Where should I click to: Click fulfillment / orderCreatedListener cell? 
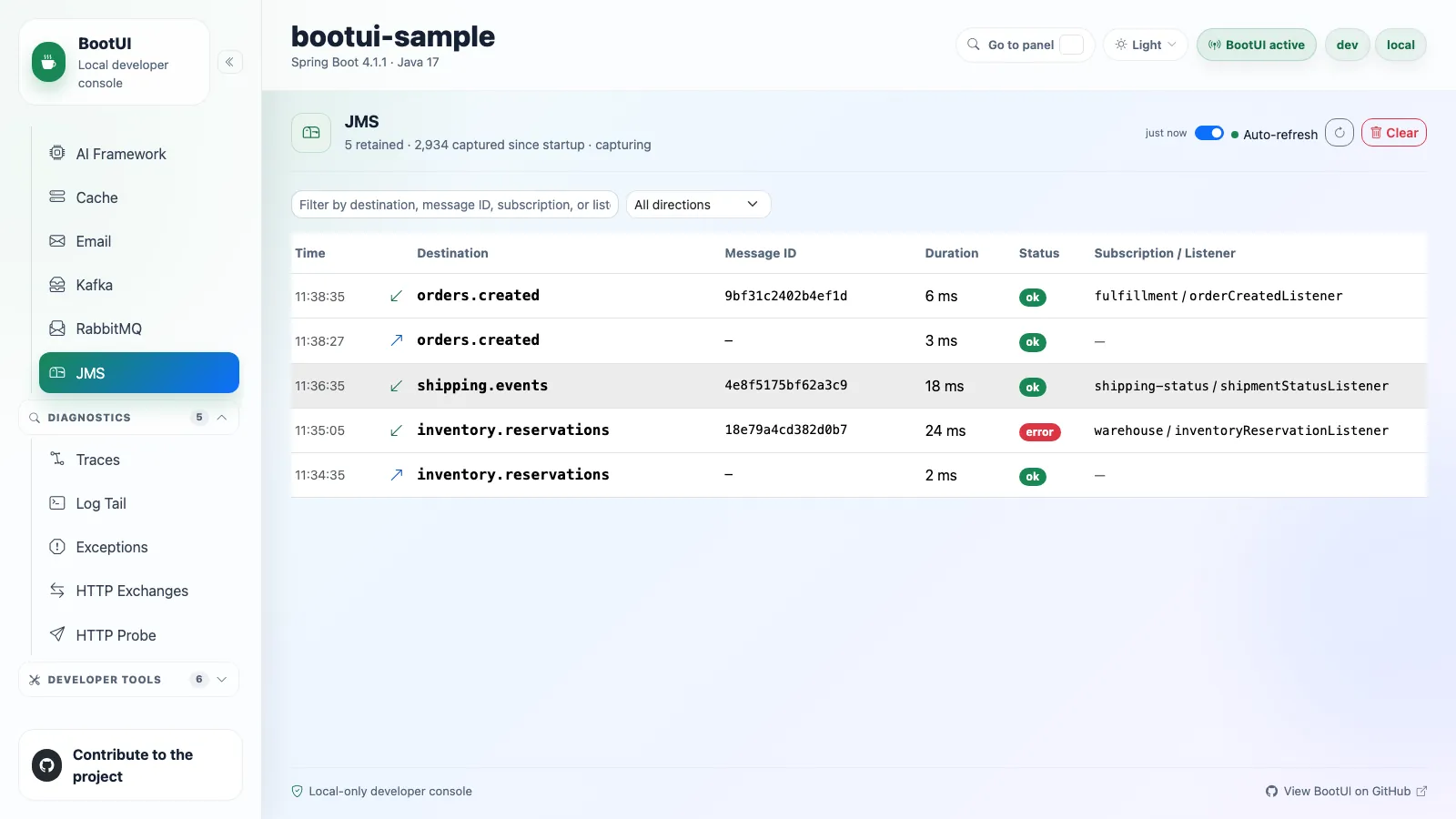point(1218,296)
